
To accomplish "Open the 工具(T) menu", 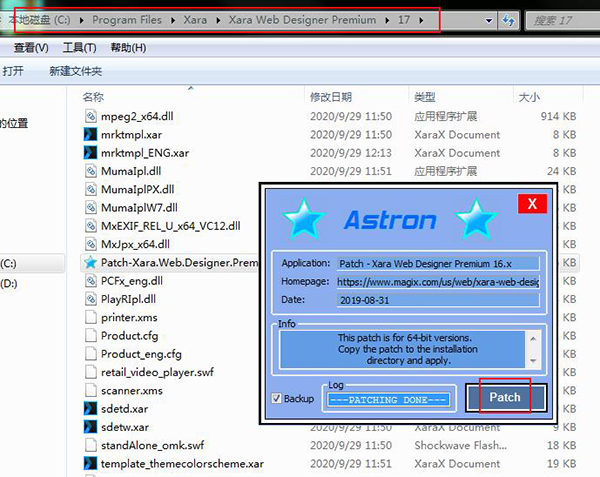I will [79, 48].
